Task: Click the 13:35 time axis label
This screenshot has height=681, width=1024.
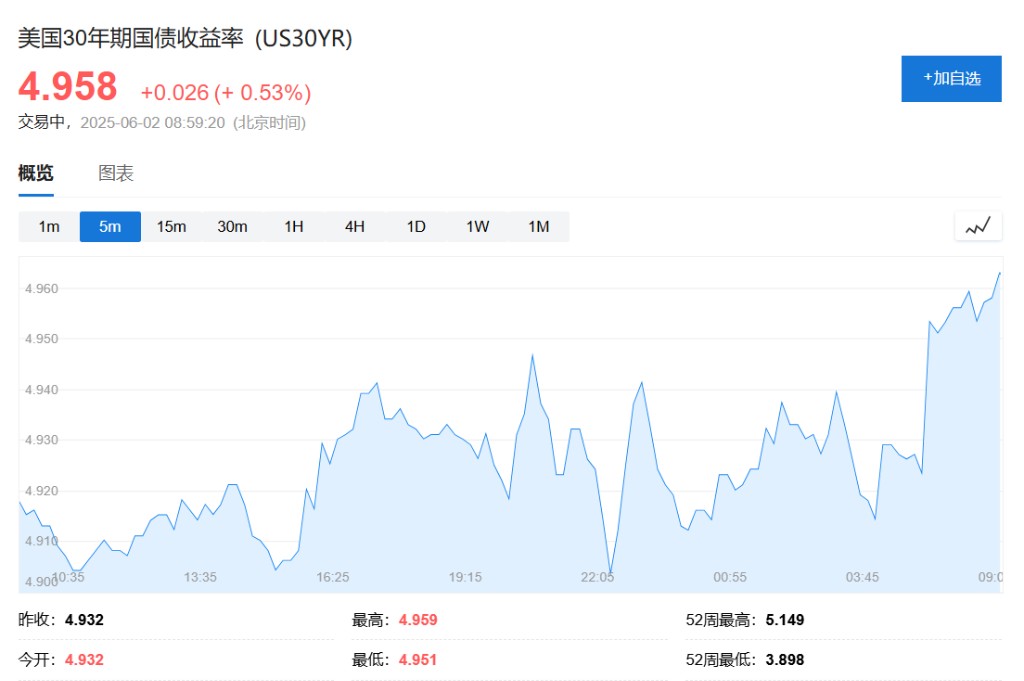Action: (200, 577)
